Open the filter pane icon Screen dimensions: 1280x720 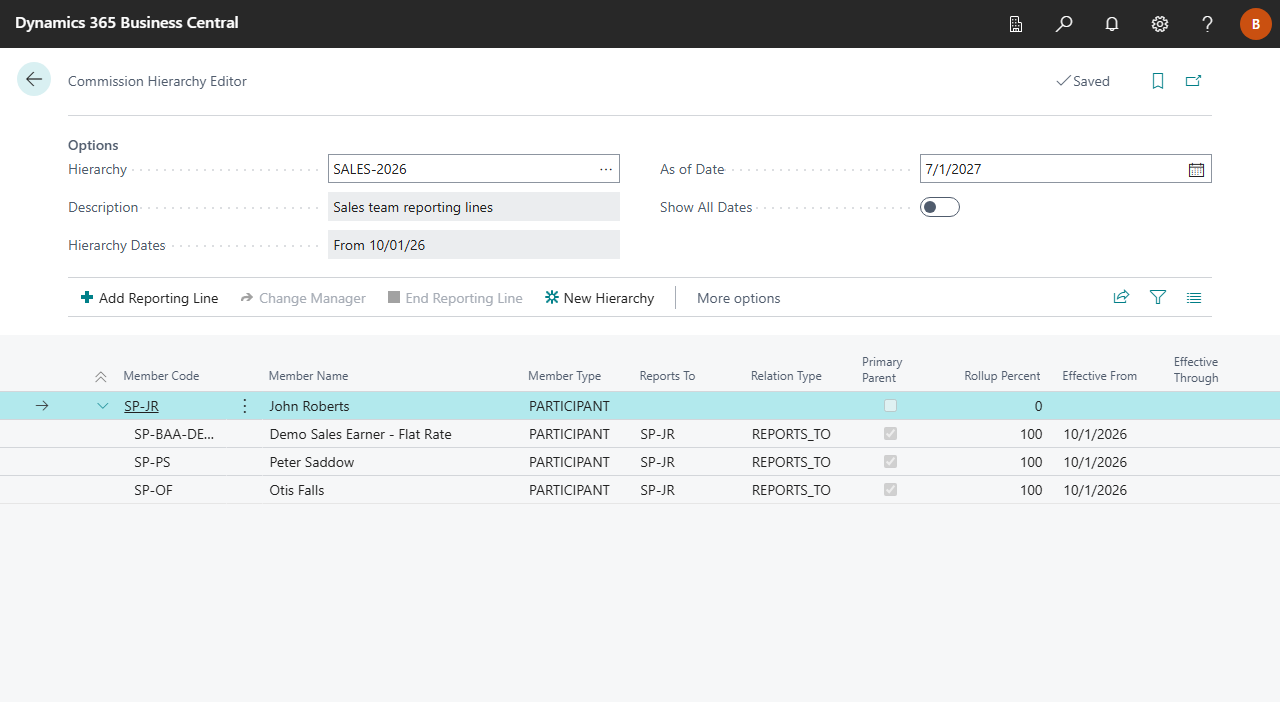click(1158, 298)
